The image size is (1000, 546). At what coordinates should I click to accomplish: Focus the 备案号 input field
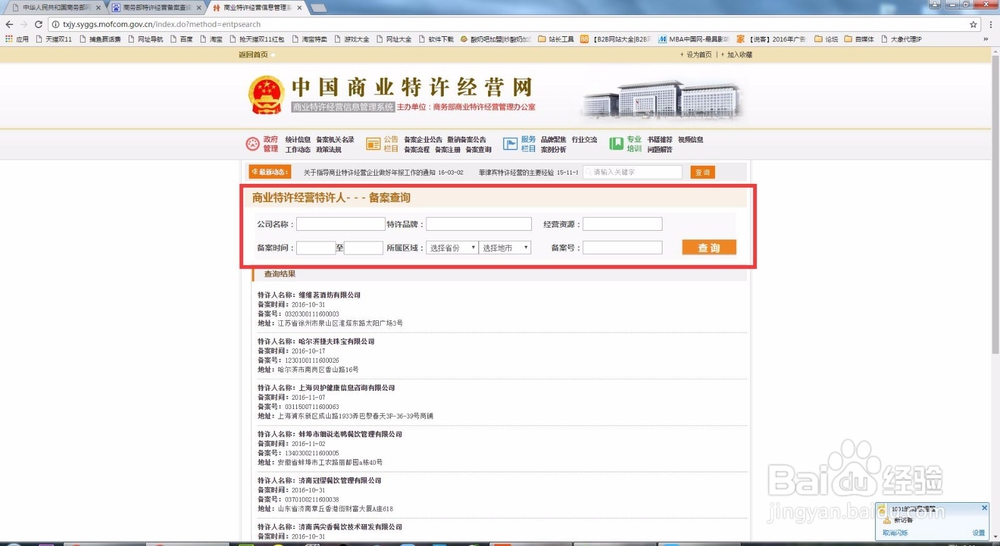pyautogui.click(x=622, y=247)
